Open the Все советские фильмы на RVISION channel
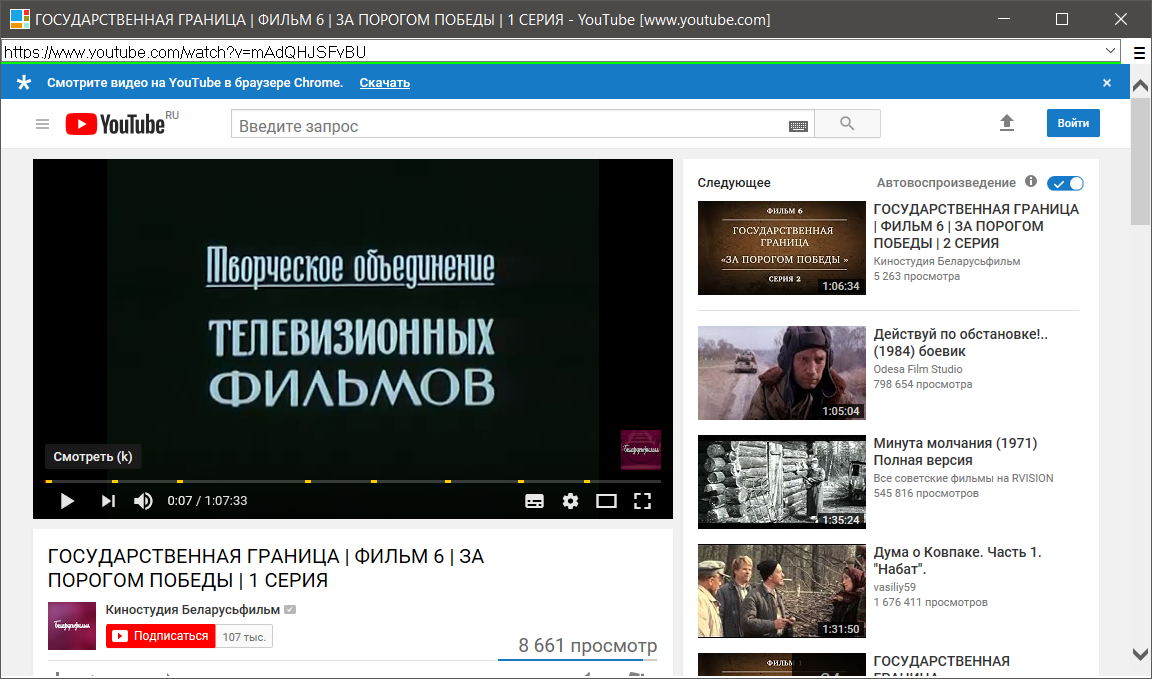The image size is (1152, 679). (x=963, y=478)
